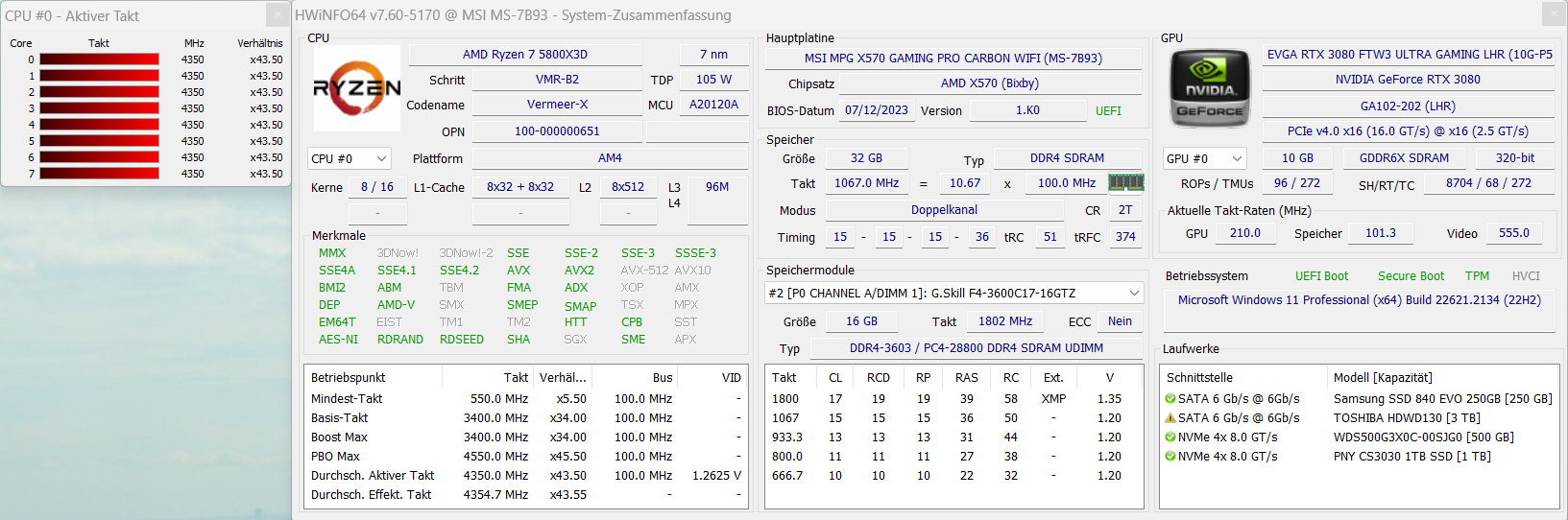Click the Core 7 clock bar
This screenshot has width=1568, height=520.
point(99,174)
